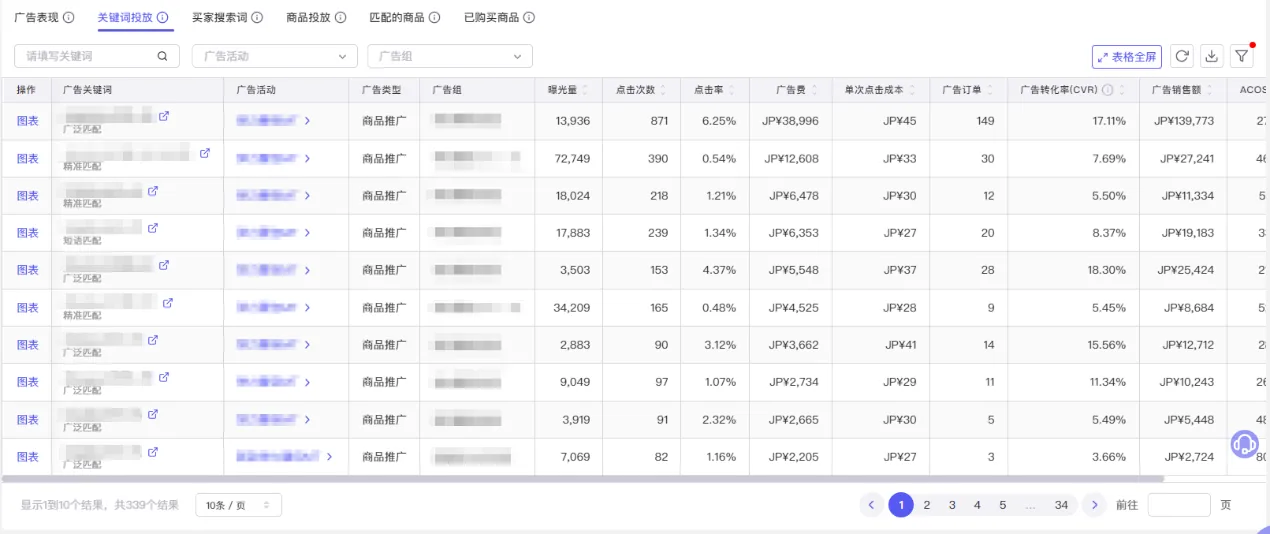Expand campaign chevron in 34,209 row
Screen dimensions: 1270x534
307,308
